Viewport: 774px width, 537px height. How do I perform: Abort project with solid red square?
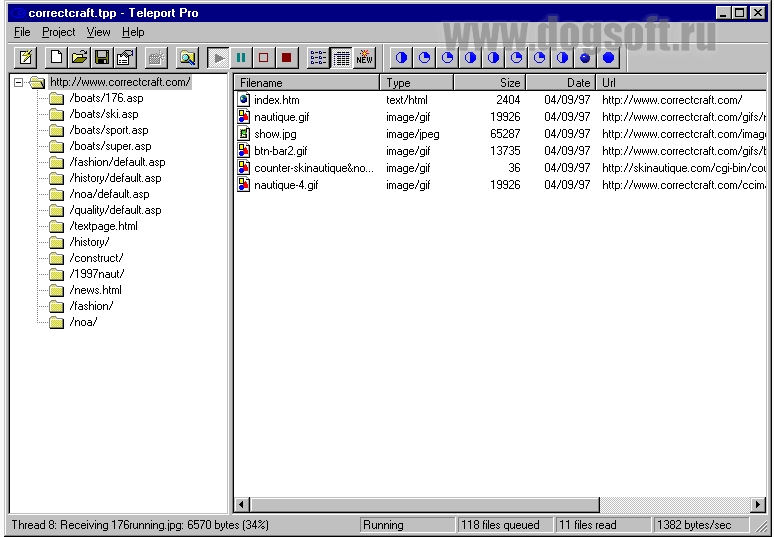point(286,58)
